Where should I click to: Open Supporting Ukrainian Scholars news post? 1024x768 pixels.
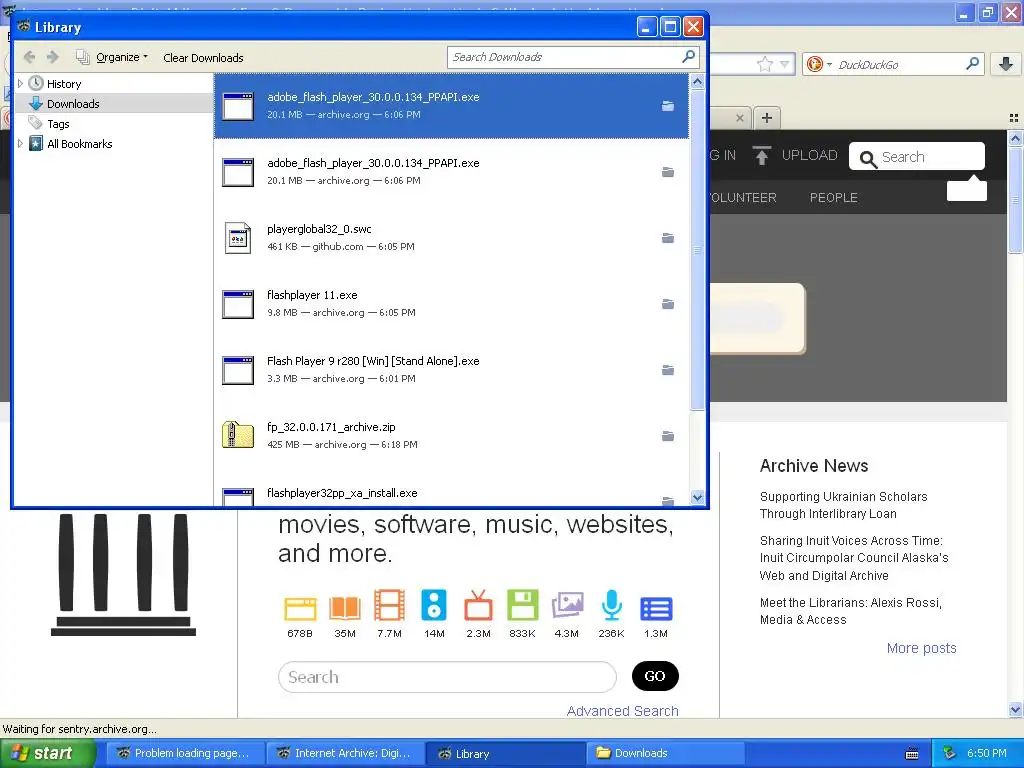click(x=843, y=505)
